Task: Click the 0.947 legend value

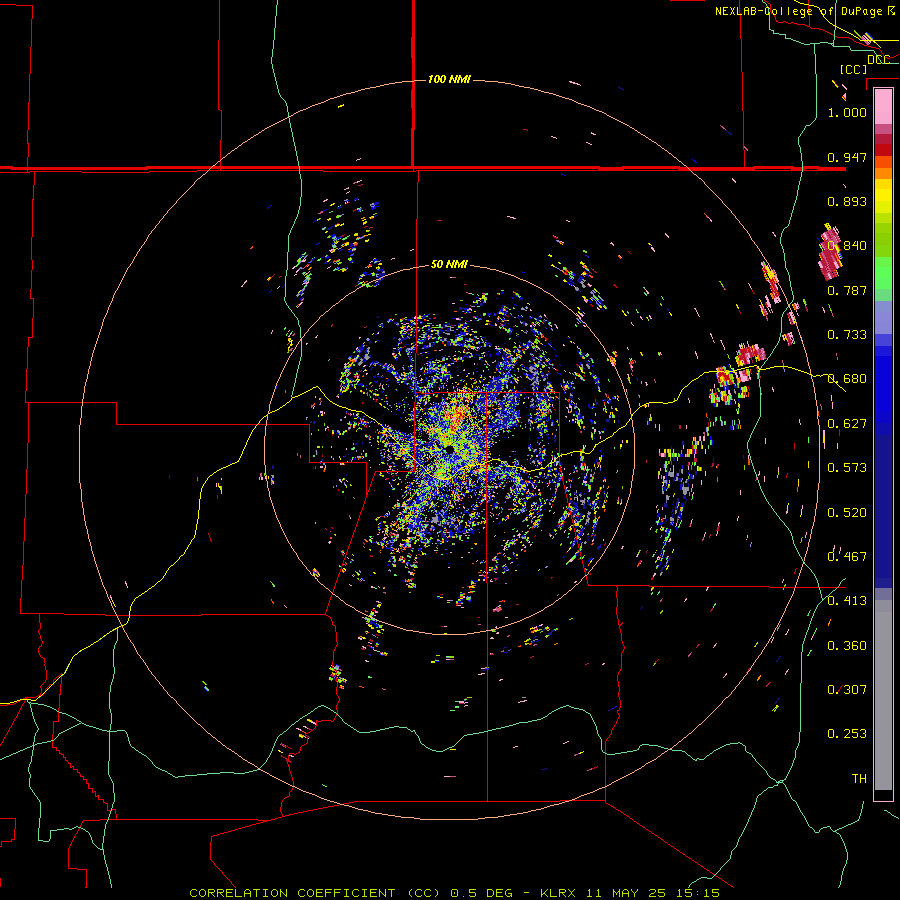Action: 847,157
